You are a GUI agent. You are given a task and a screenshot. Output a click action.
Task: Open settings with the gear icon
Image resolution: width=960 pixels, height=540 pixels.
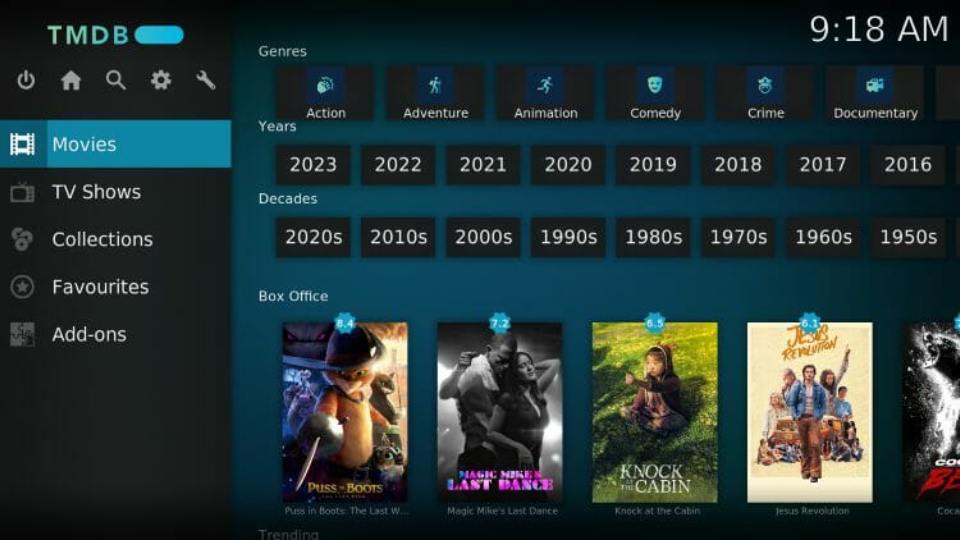(160, 80)
